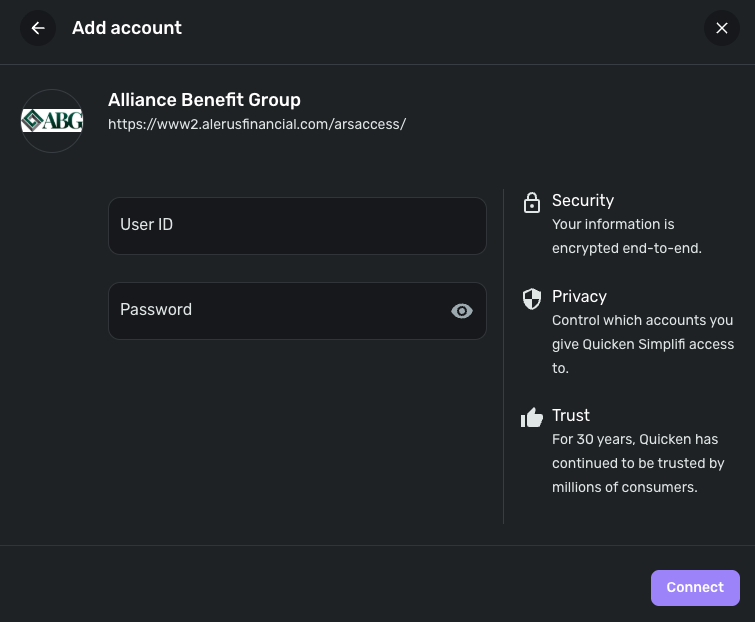
Task: Go back using the arrow button
Action: click(38, 28)
